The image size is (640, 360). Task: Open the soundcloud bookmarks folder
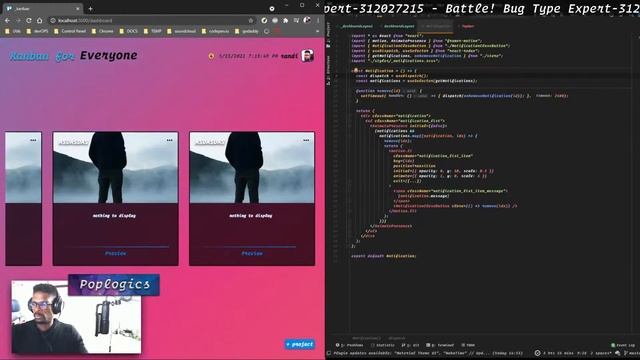182,31
